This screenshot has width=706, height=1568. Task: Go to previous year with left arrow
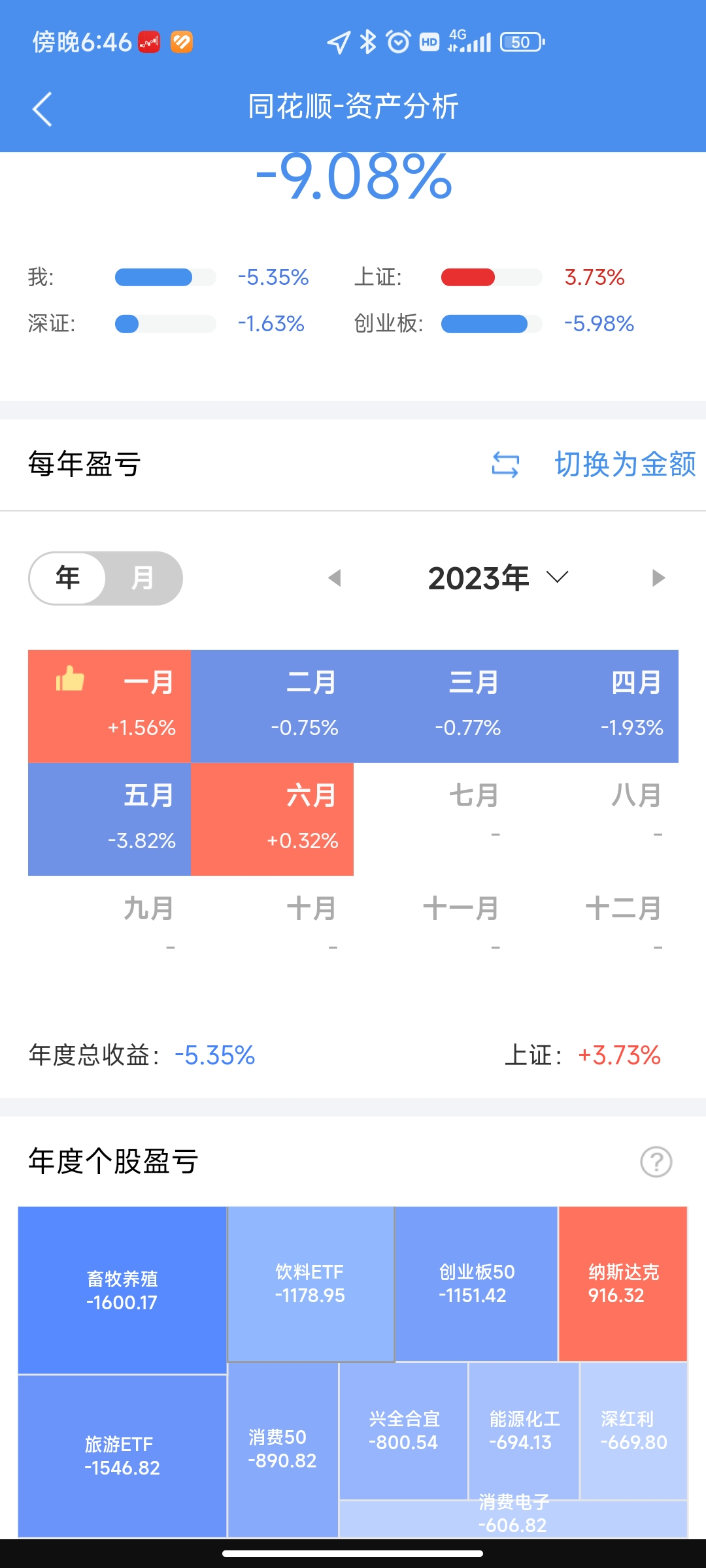tap(335, 578)
